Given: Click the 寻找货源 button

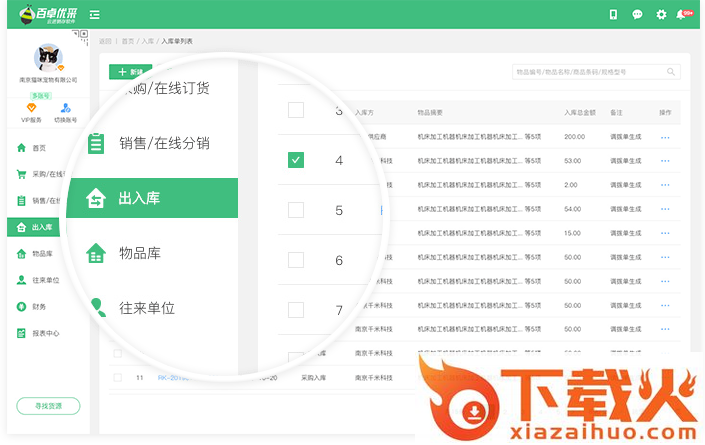Looking at the screenshot, I should click(48, 406).
